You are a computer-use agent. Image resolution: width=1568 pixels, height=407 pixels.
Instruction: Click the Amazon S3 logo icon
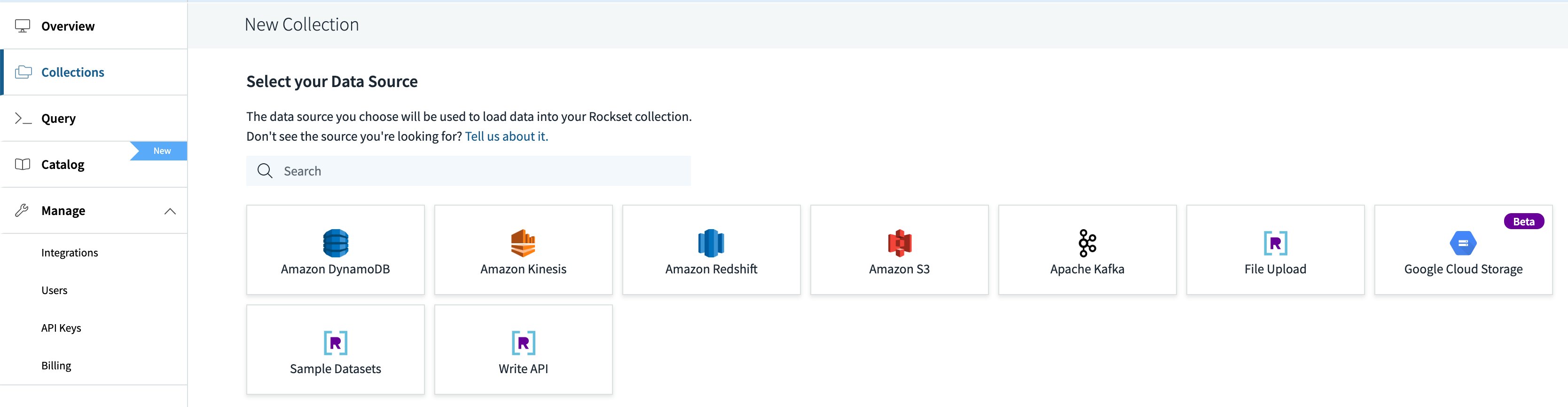tap(899, 243)
